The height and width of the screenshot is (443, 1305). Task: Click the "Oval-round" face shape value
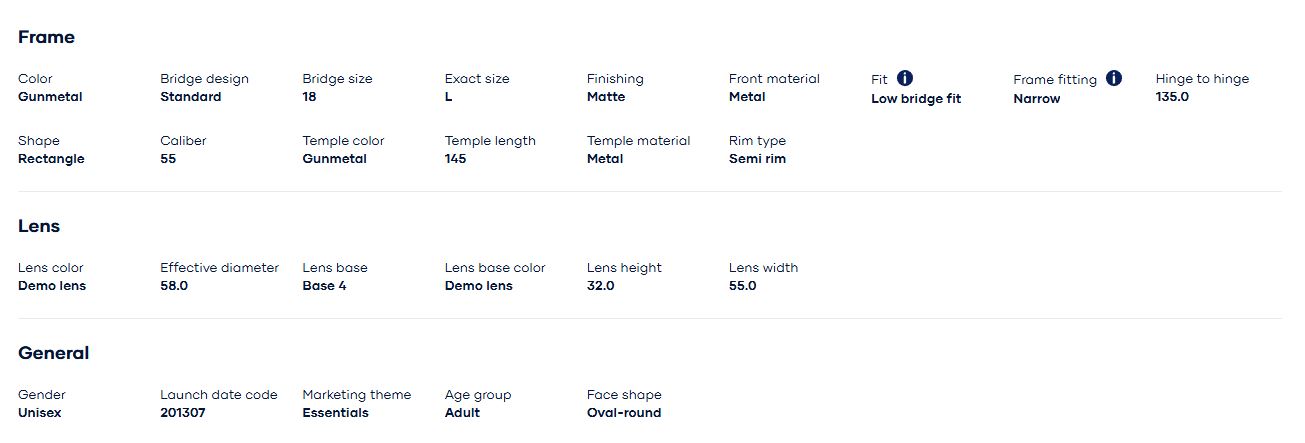pos(623,413)
